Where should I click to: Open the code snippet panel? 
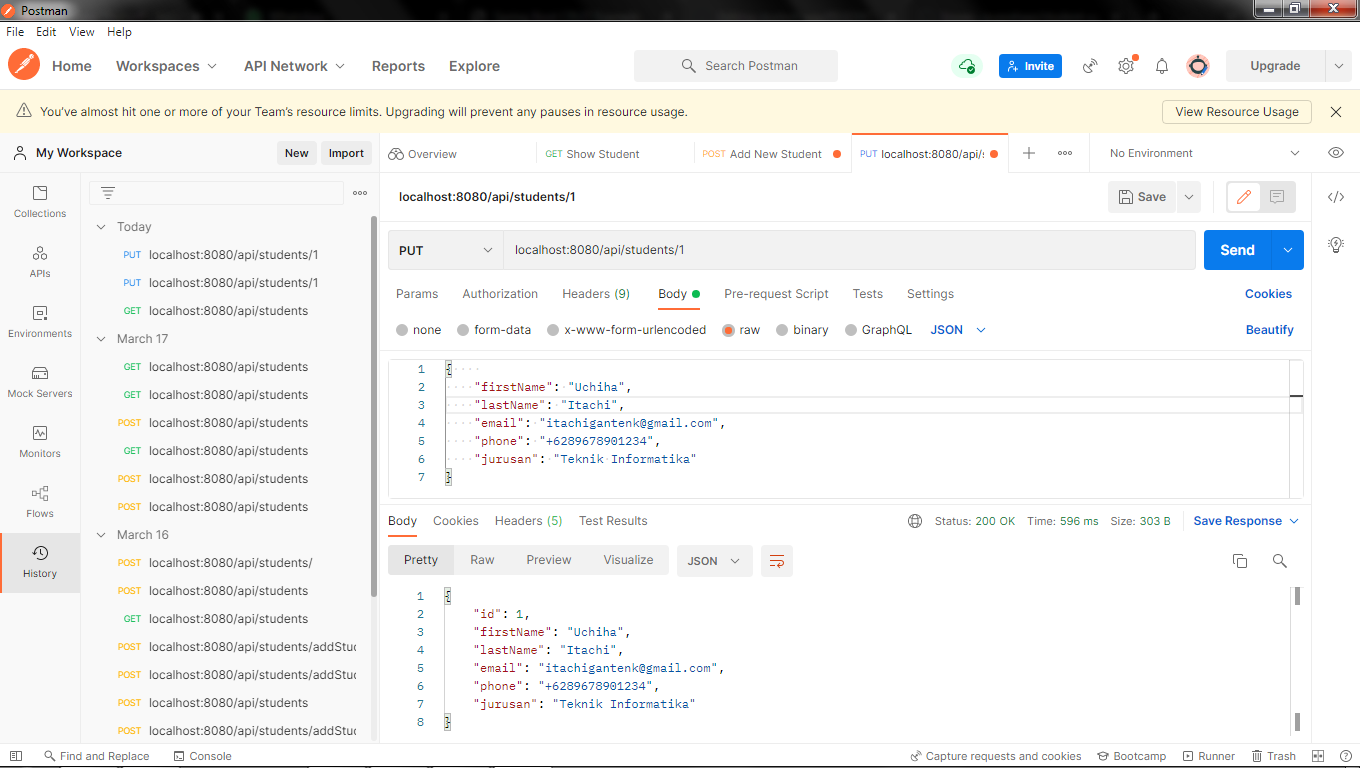click(1336, 197)
